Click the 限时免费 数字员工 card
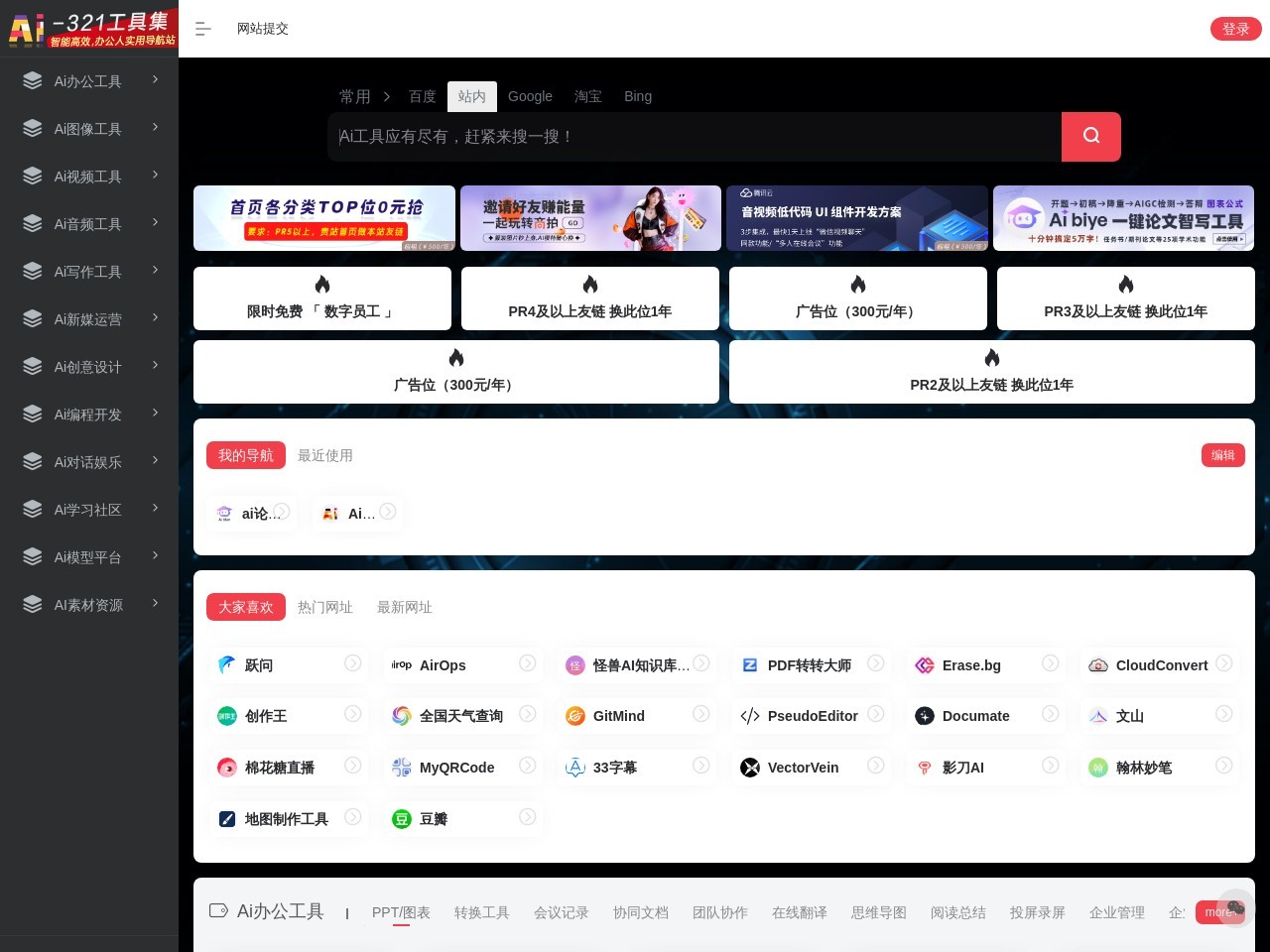1270x952 pixels. [322, 298]
